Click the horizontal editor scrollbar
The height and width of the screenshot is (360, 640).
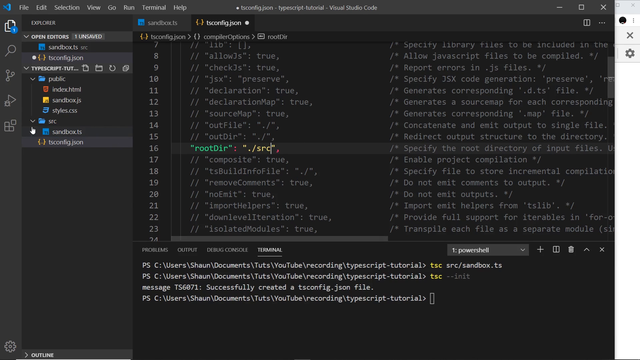(280, 238)
